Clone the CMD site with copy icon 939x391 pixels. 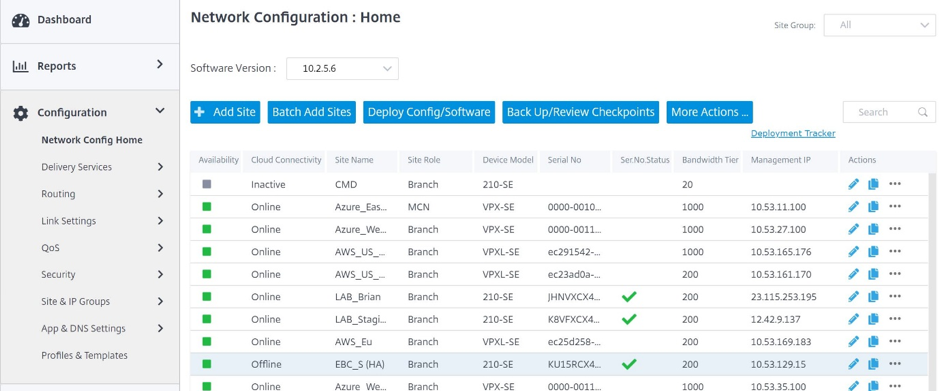(873, 184)
